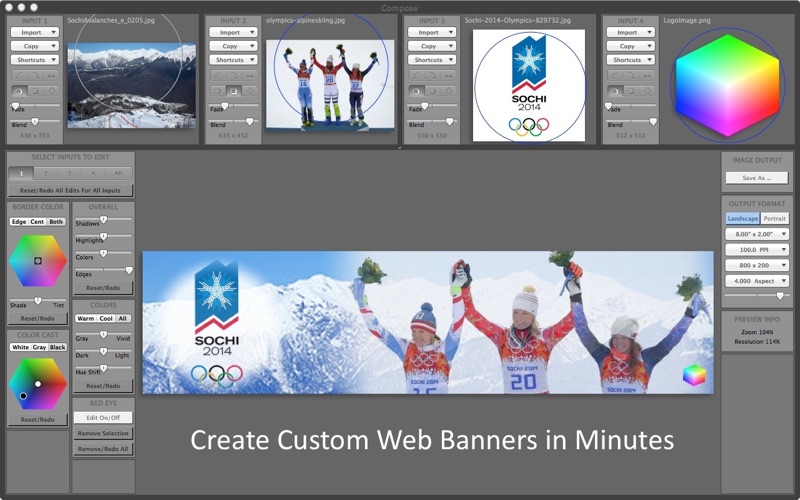Image resolution: width=800 pixels, height=500 pixels.
Task: Open Input 1 Copy dropdown
Action: (35, 46)
